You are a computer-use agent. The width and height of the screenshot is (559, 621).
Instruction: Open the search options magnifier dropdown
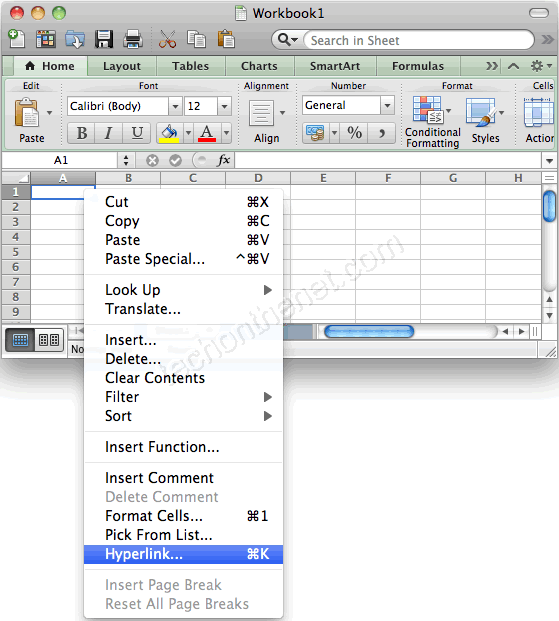click(288, 40)
